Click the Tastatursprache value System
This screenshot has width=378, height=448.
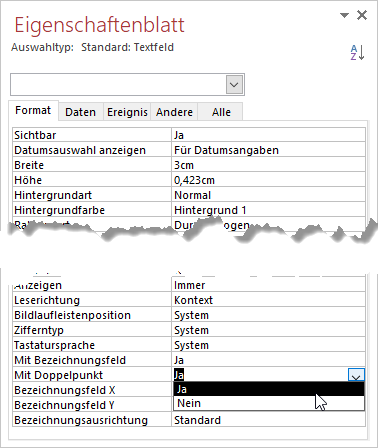pos(268,345)
